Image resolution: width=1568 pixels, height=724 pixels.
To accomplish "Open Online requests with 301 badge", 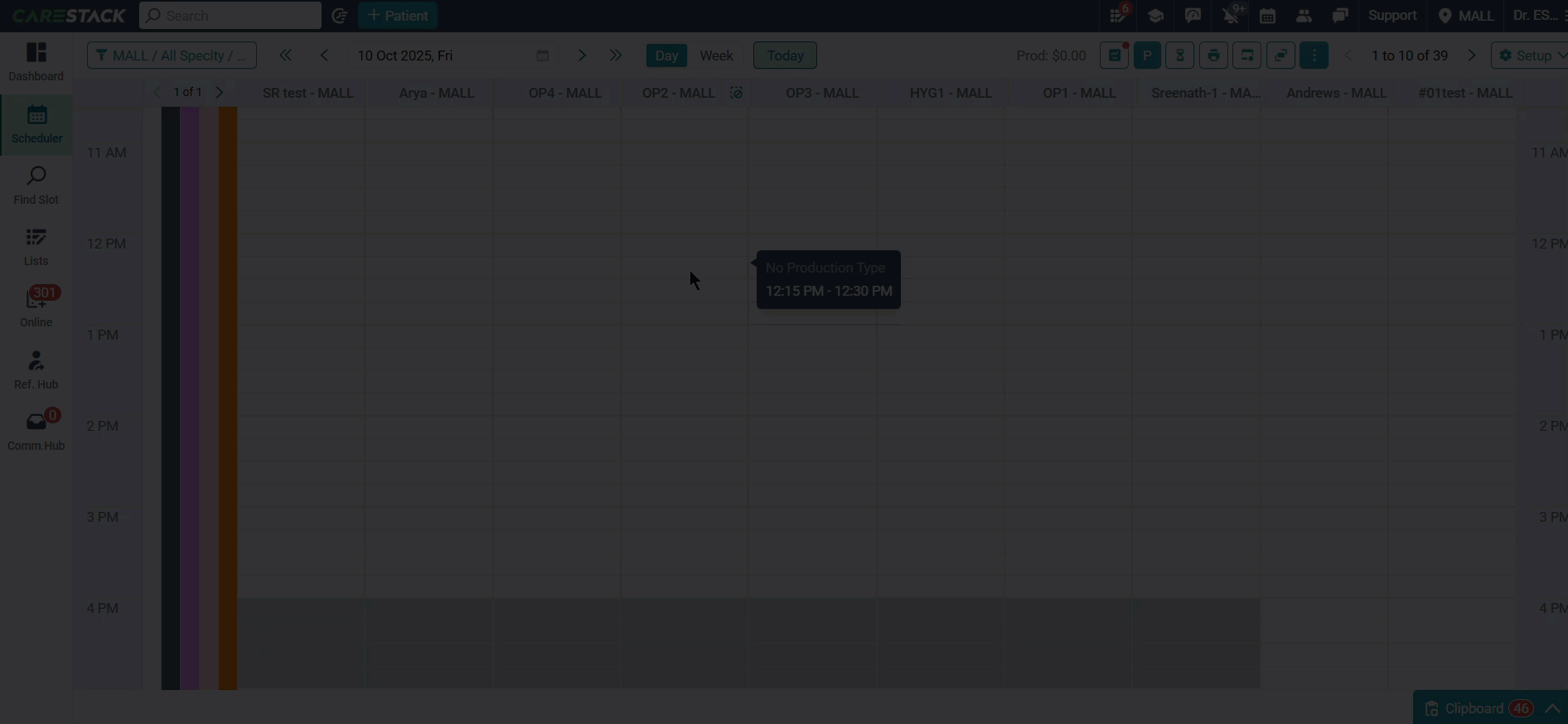I will point(36,308).
